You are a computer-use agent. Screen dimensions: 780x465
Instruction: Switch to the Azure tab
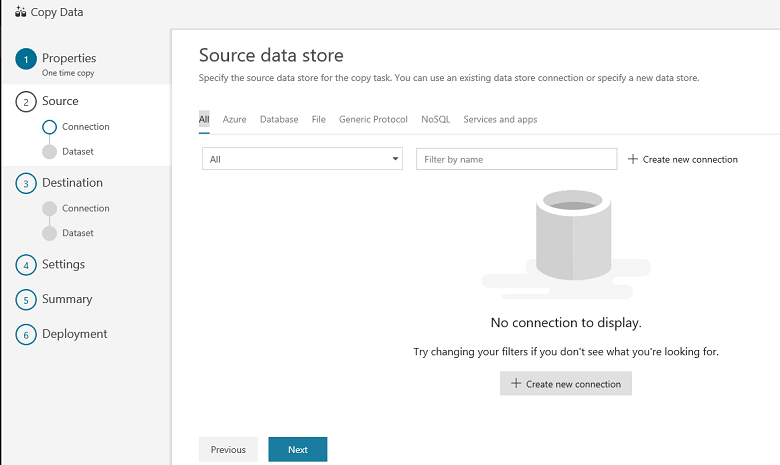coord(234,119)
